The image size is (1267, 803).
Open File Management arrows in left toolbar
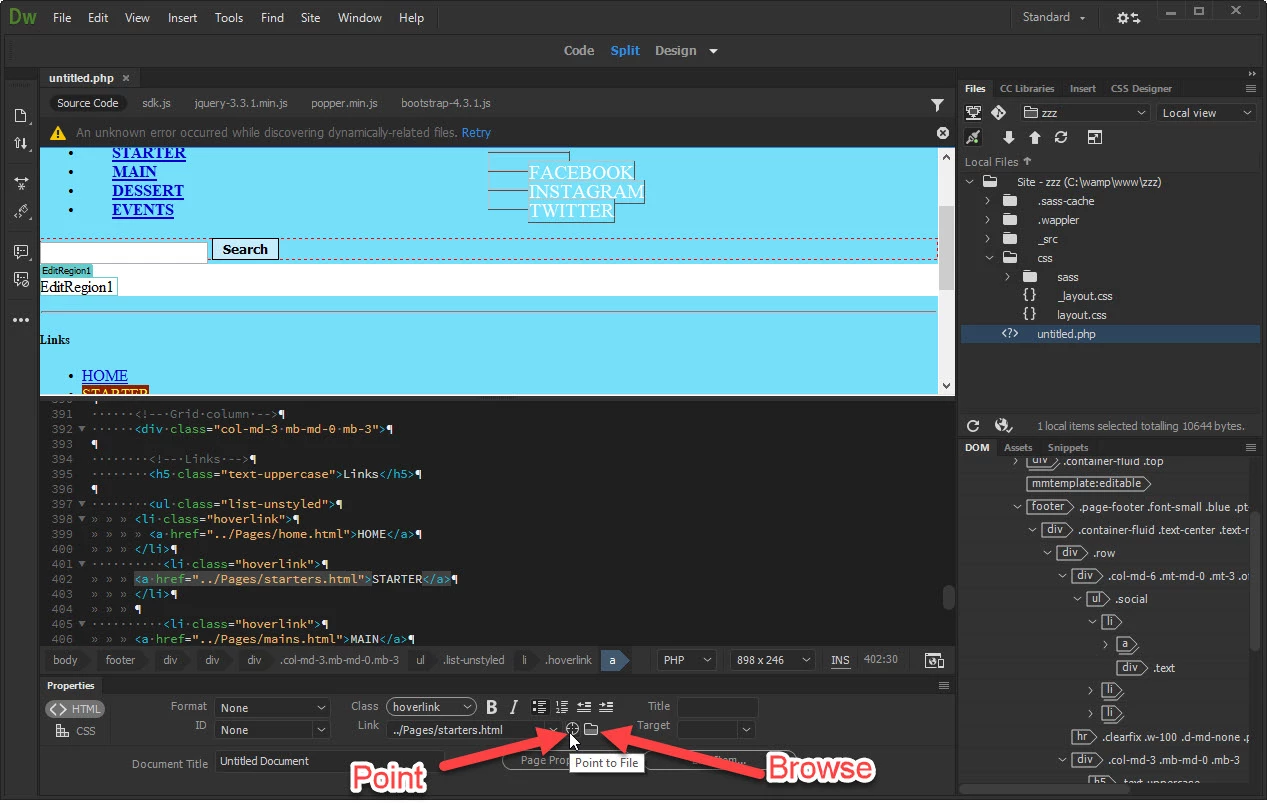pos(20,144)
